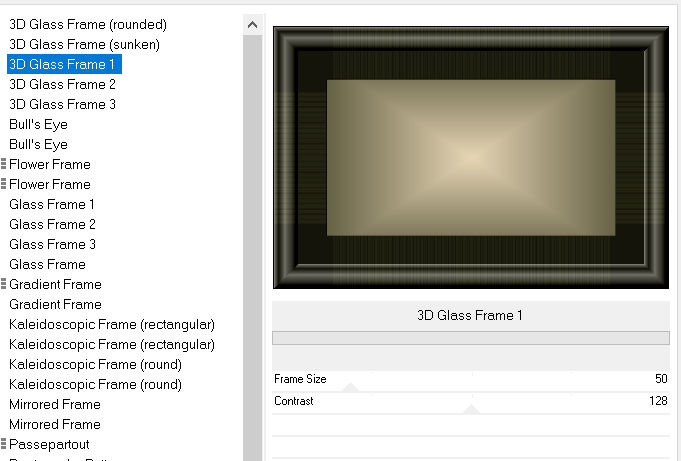Click the Frame Size value 50
Screen dimensions: 681x461
[661, 379]
